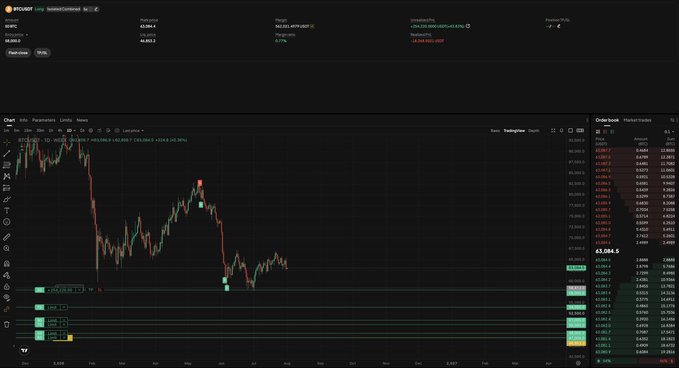The image size is (679, 368).
Task: Open the Parameters tab
Action: 44,120
